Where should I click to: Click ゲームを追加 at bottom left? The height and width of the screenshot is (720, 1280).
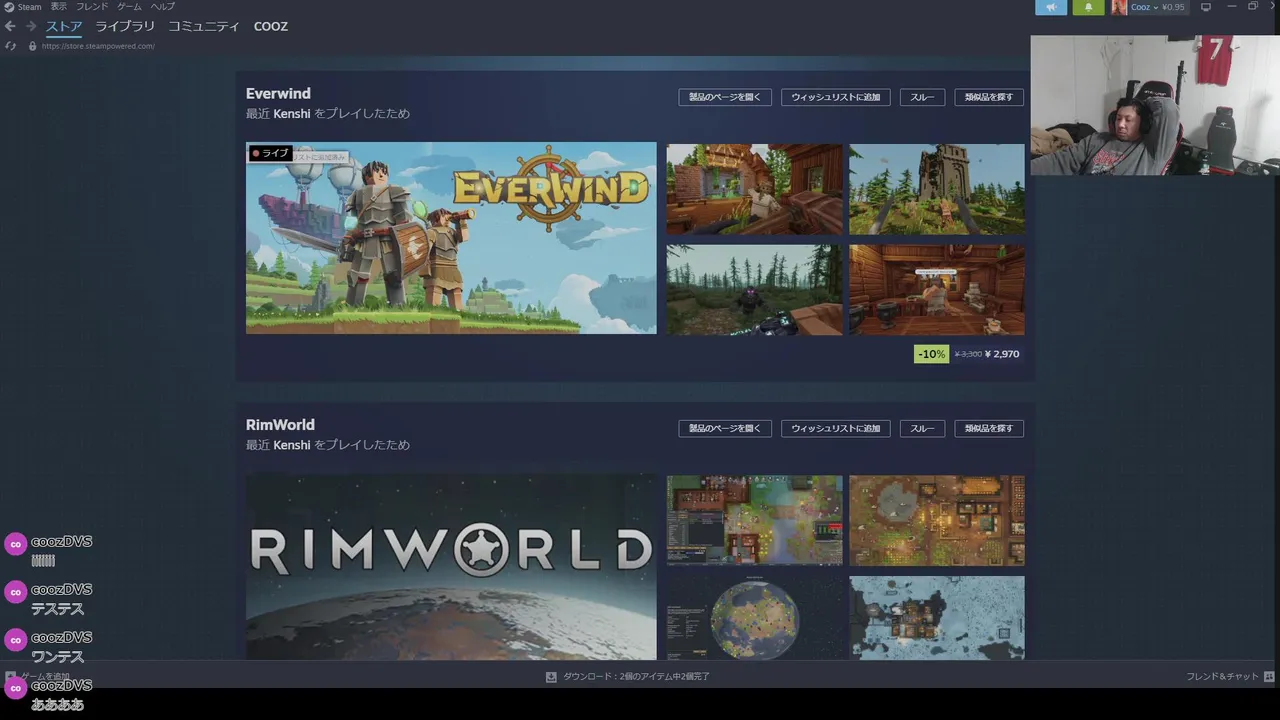click(45, 676)
